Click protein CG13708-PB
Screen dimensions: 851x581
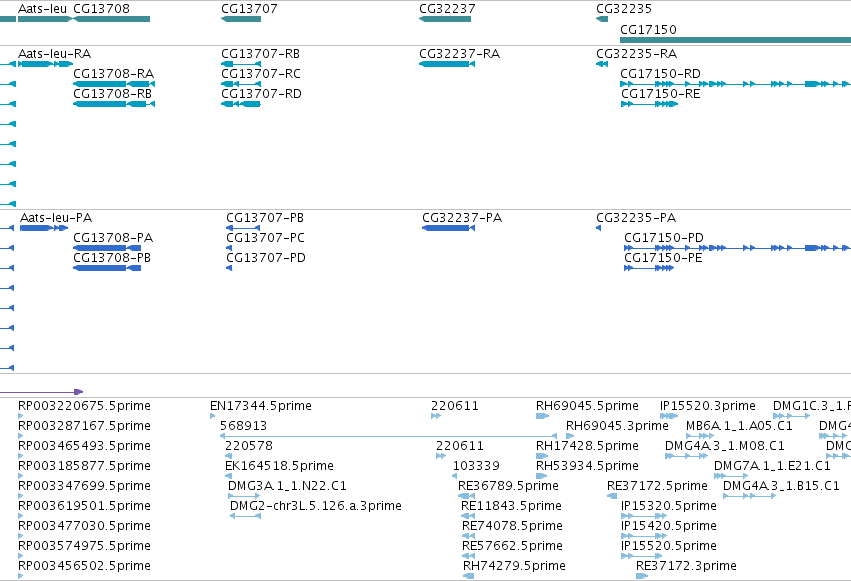pos(107,268)
